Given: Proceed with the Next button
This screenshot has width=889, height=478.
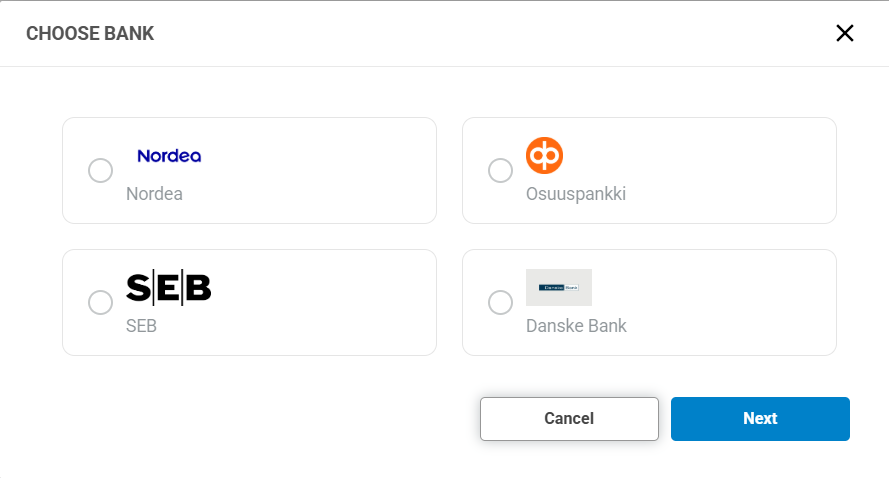Looking at the screenshot, I should click(x=760, y=419).
